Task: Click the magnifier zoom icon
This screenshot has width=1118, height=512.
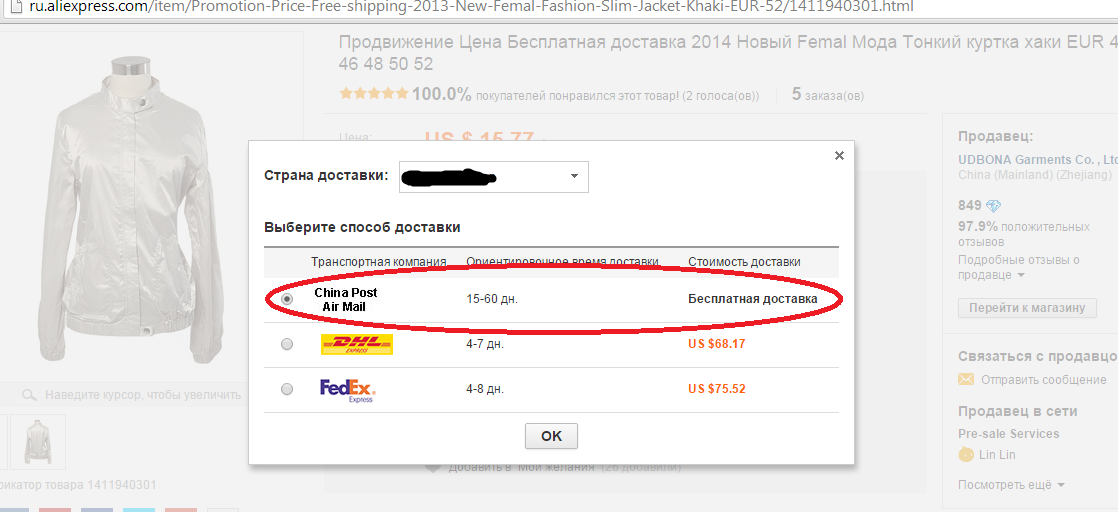Action: point(29,394)
